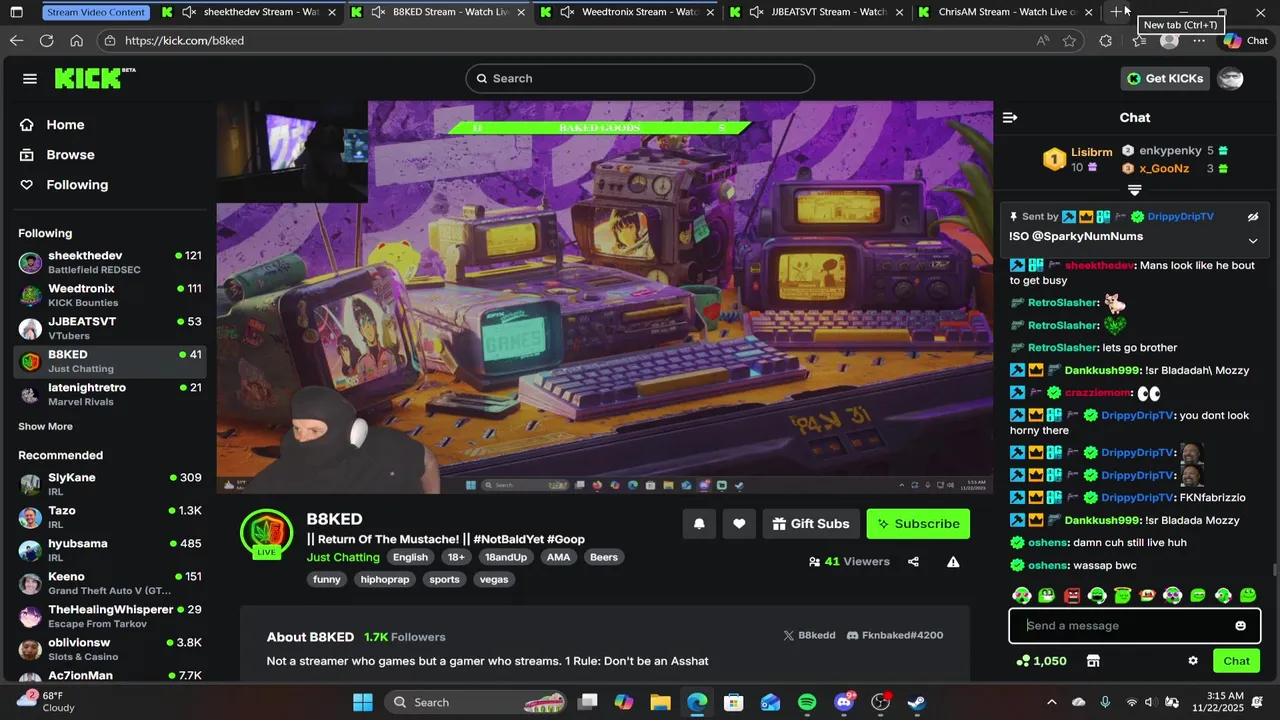Open Weedtronix in the Following list
The image size is (1280, 720).
click(110, 295)
